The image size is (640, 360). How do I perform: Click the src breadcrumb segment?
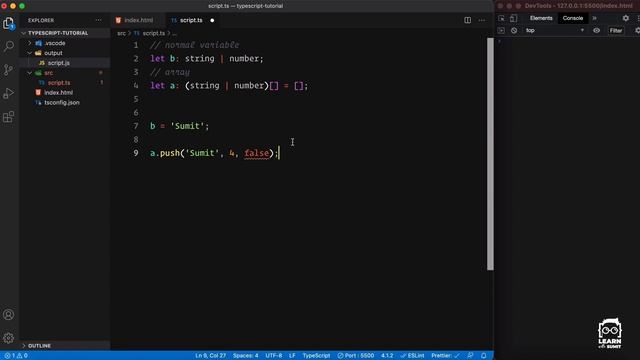click(x=121, y=33)
